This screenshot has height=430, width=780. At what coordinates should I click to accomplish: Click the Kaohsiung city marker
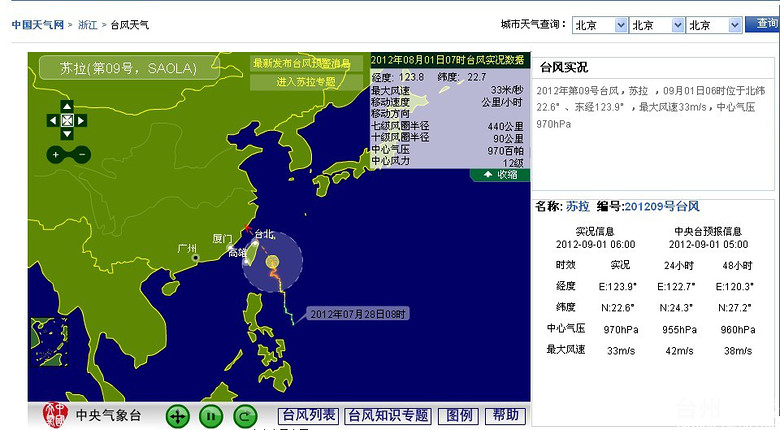tap(246, 262)
